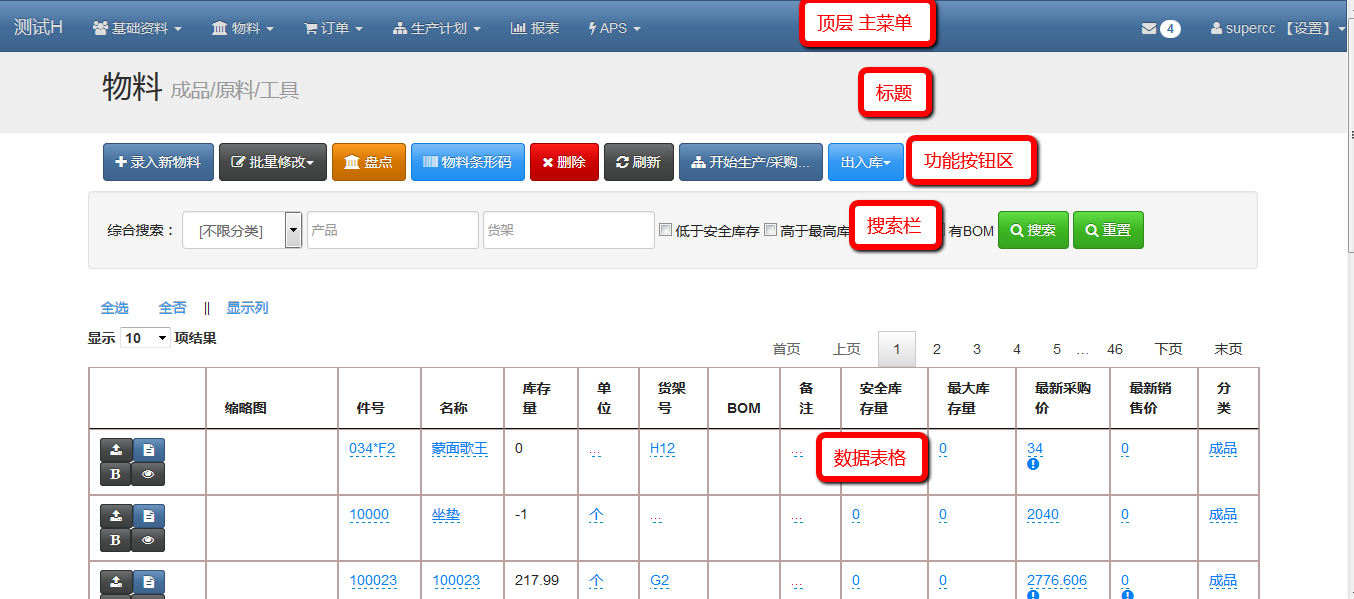The image size is (1354, 599).
Task: Enable the 低于安全库存 checkbox
Action: tap(665, 230)
